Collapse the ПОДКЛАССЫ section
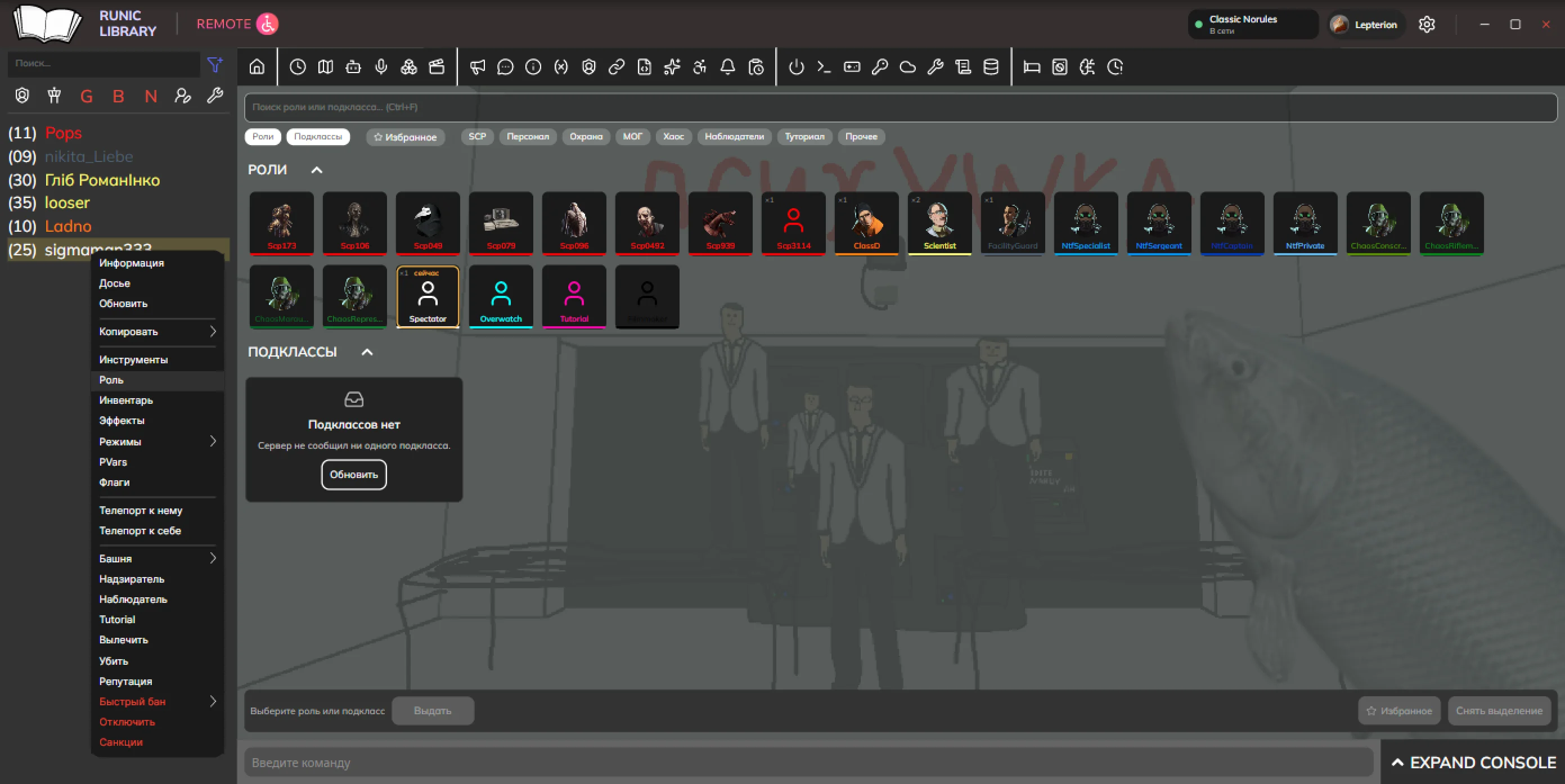 click(x=367, y=352)
